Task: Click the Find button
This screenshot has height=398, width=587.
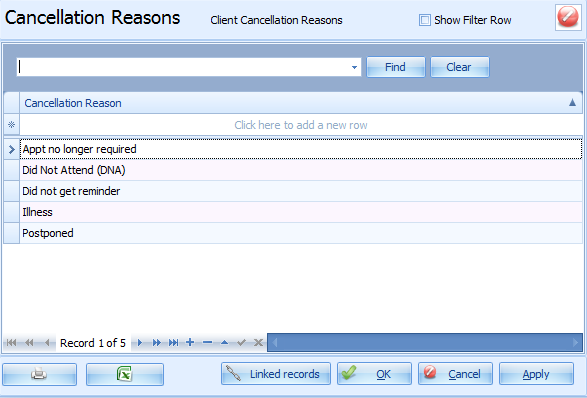Action: [396, 67]
